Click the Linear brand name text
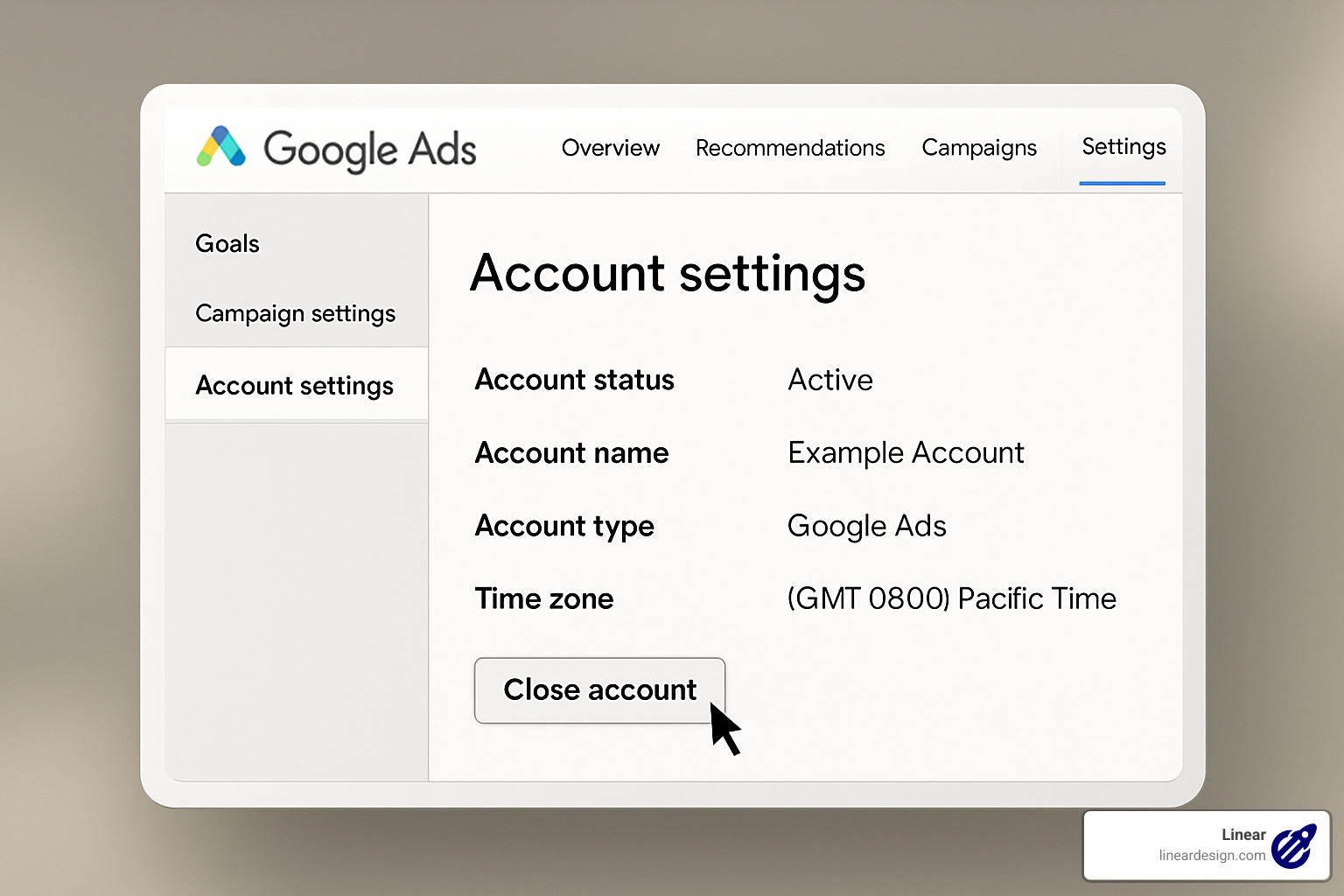 tap(1243, 835)
